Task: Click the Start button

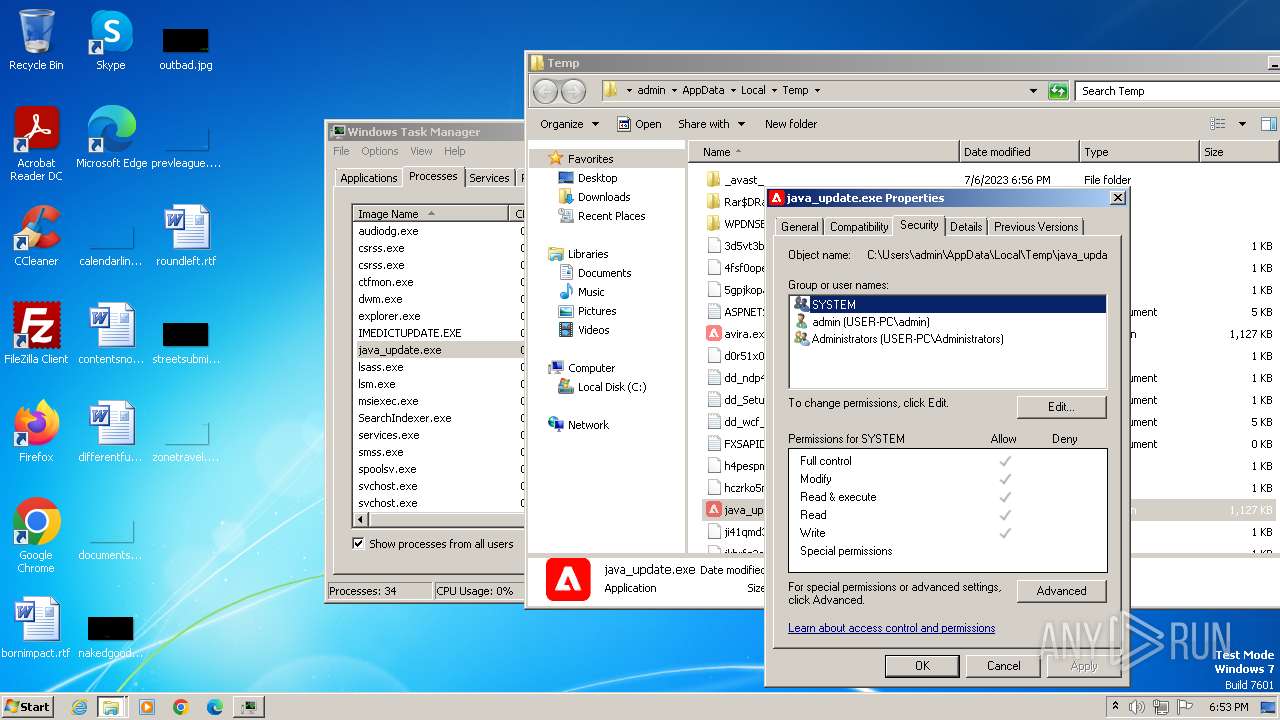Action: tap(27, 706)
